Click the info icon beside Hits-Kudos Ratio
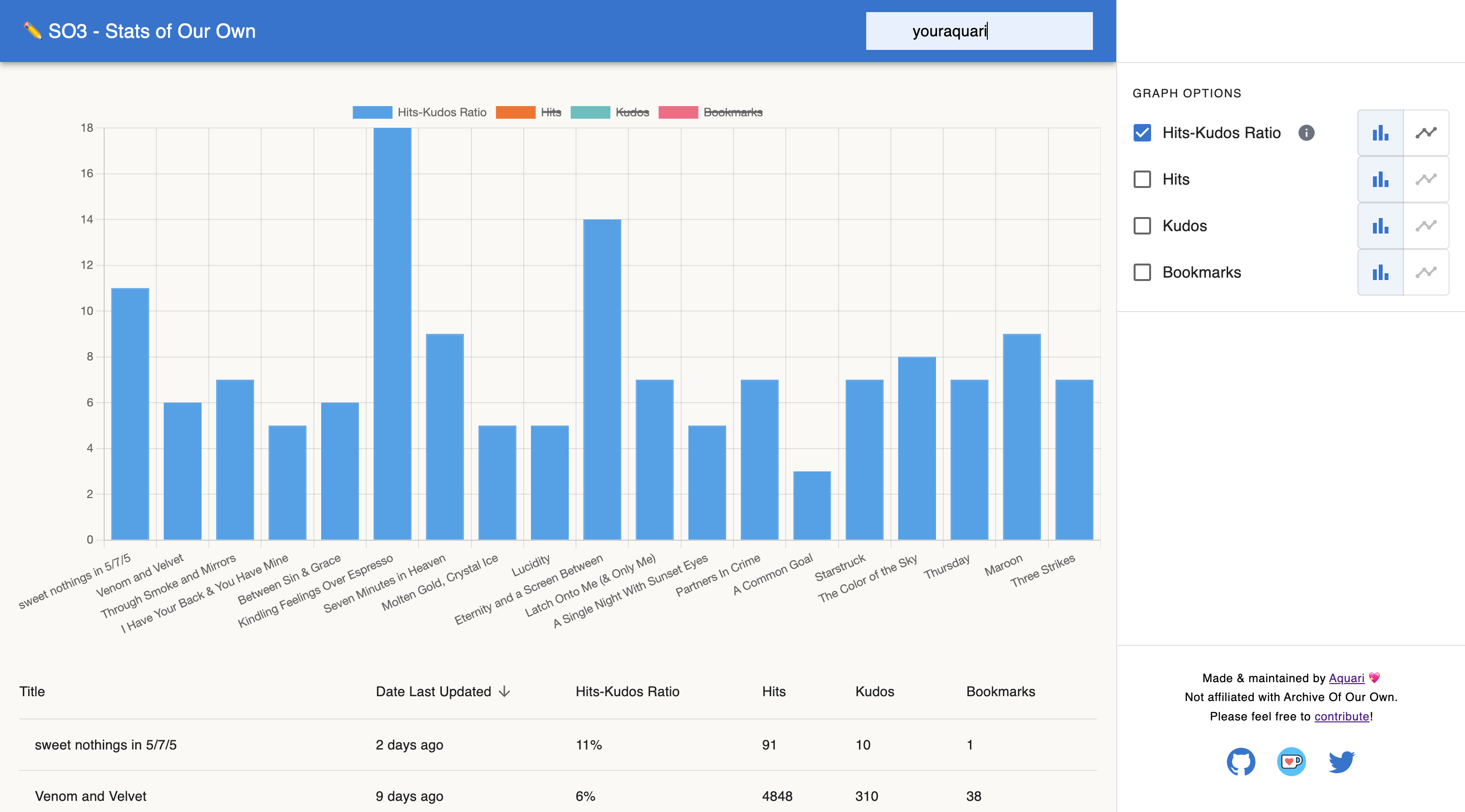Viewport: 1465px width, 812px height. 1306,133
